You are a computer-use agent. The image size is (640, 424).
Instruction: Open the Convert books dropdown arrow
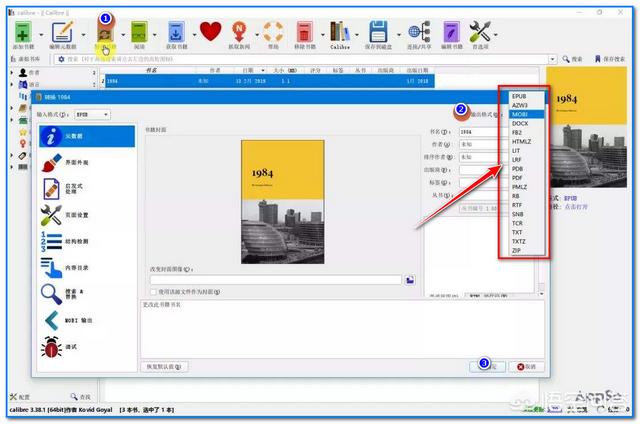coord(123,35)
